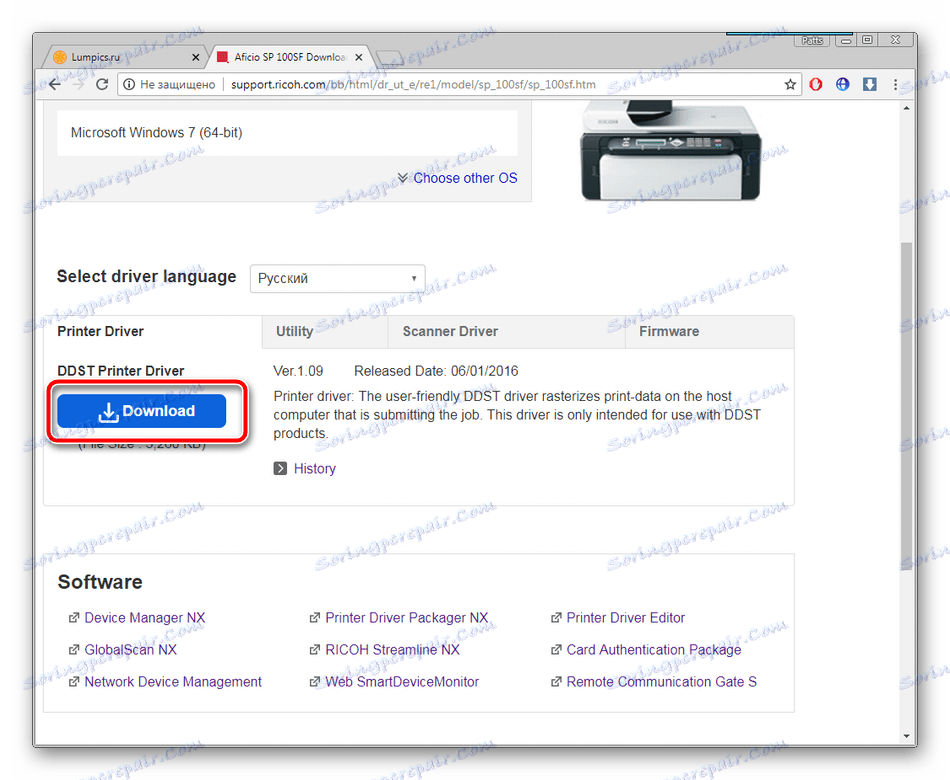
Task: Minimize the Chrome window
Action: coord(846,40)
